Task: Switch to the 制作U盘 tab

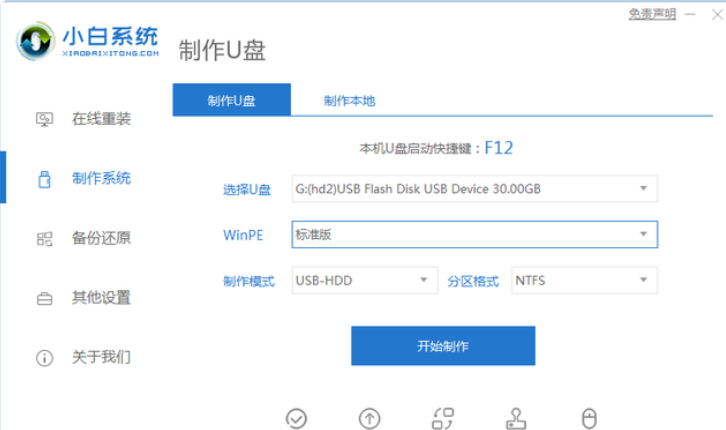Action: pyautogui.click(x=231, y=101)
